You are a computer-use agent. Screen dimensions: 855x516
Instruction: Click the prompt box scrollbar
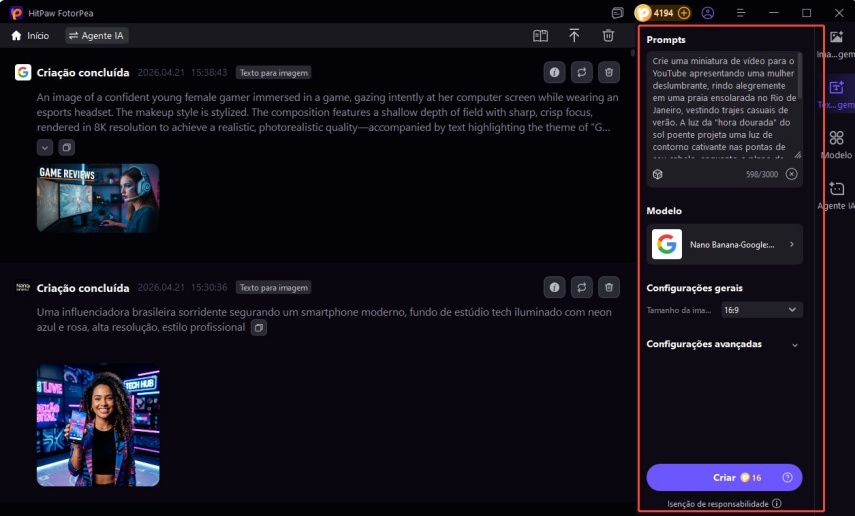pyautogui.click(x=800, y=74)
